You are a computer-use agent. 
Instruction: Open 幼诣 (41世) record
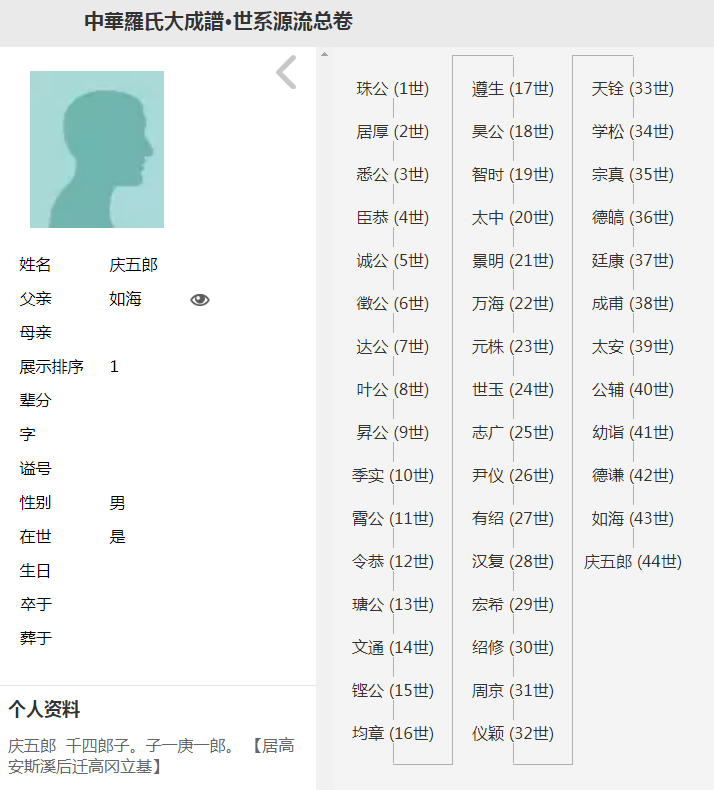(632, 432)
